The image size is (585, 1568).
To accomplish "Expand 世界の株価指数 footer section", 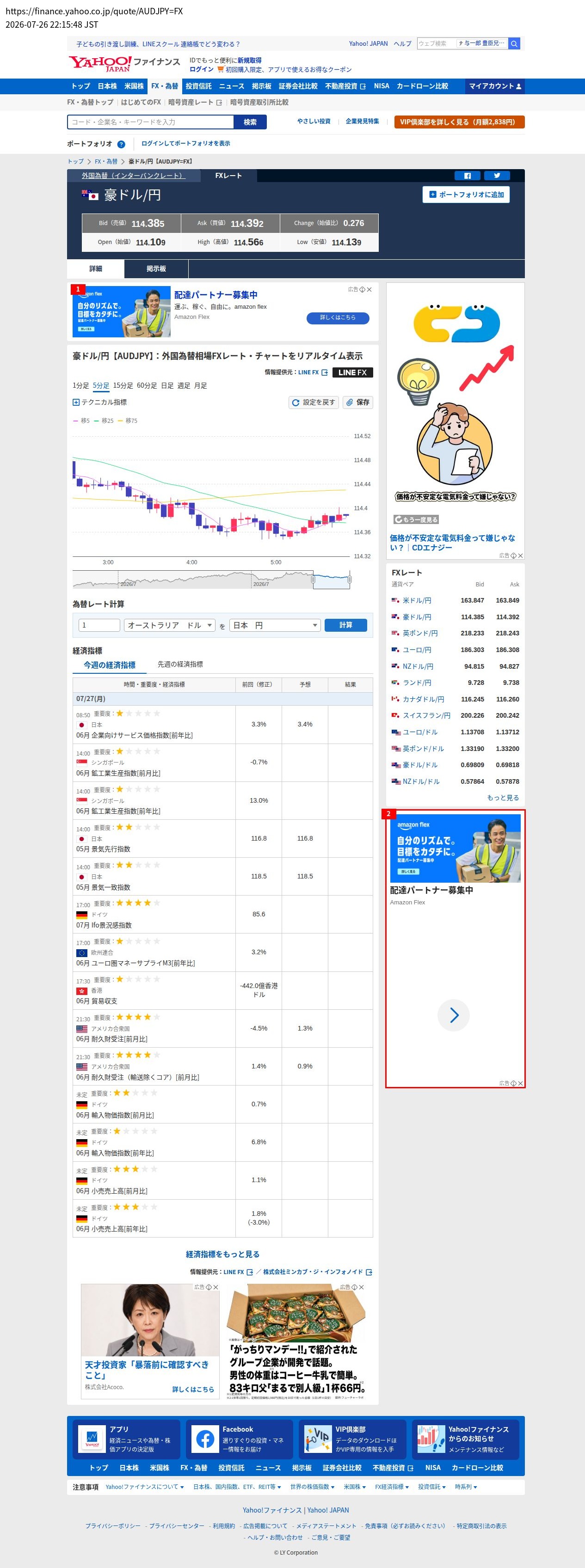I will pos(313,1487).
